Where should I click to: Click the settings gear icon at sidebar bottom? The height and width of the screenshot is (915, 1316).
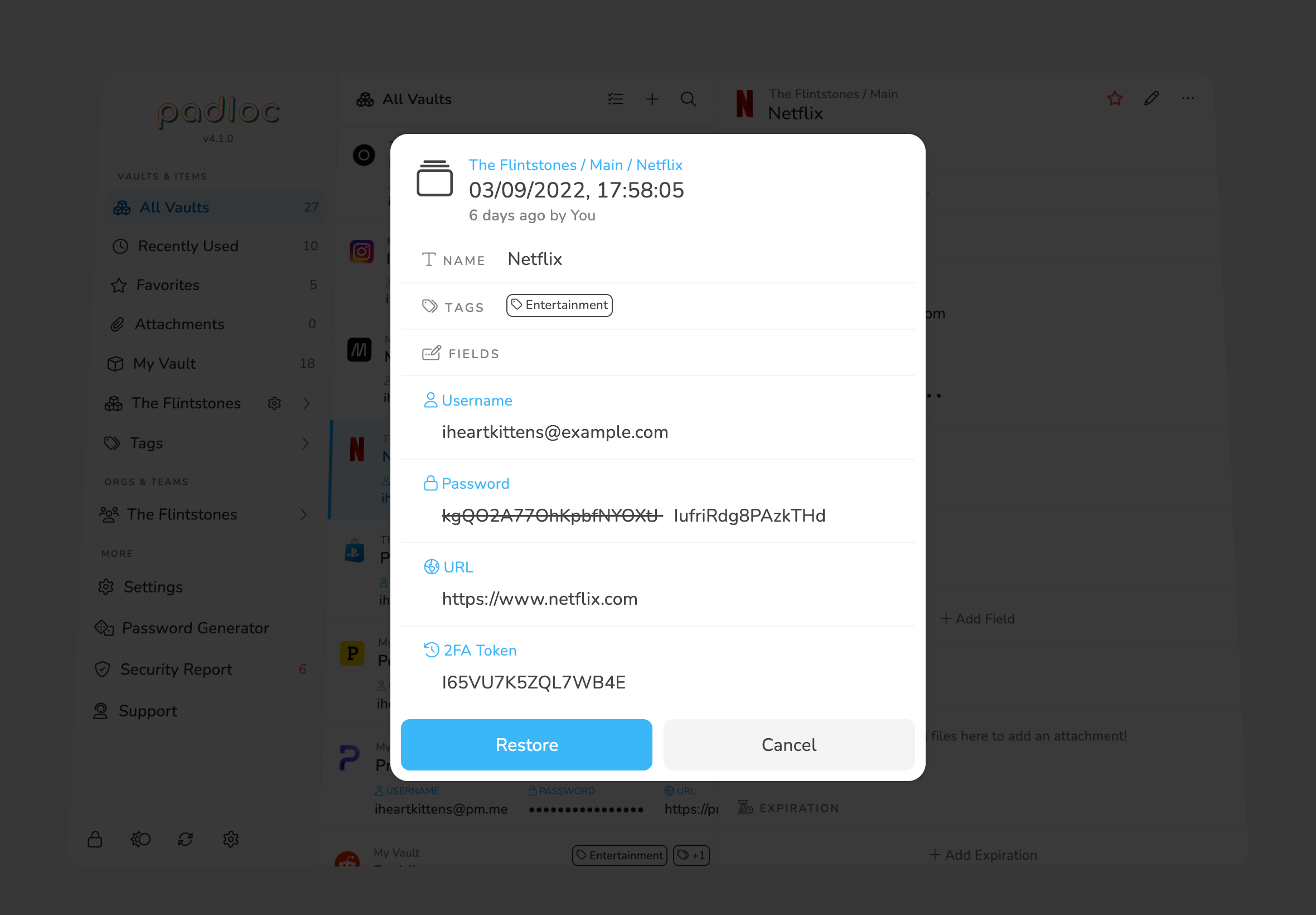230,839
